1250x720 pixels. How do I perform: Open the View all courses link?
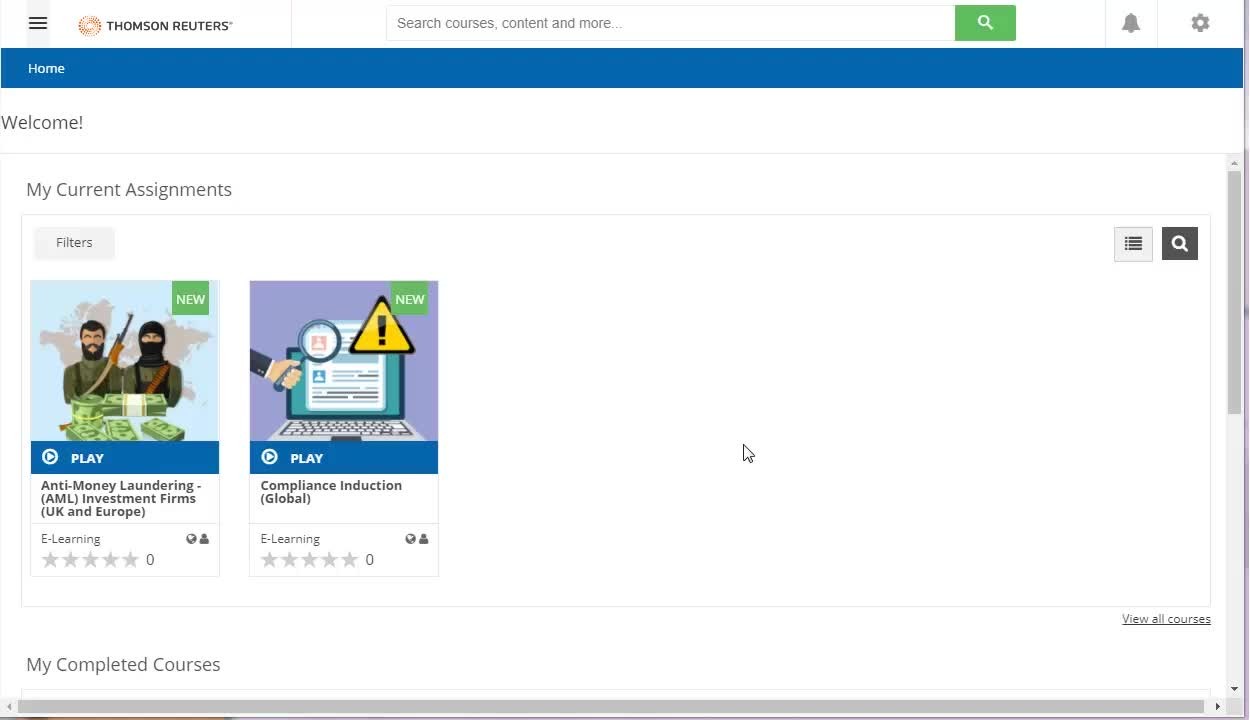[x=1166, y=619]
